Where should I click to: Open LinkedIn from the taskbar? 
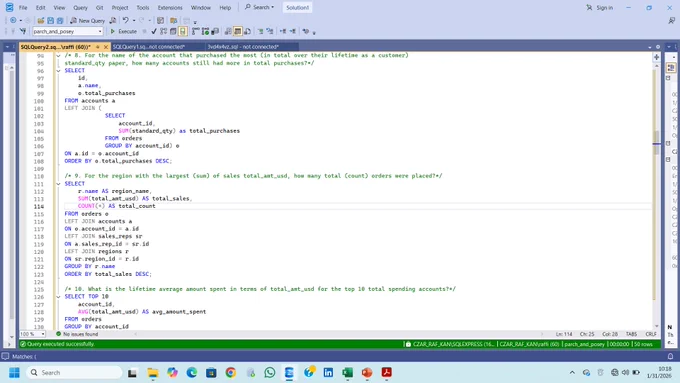328,373
